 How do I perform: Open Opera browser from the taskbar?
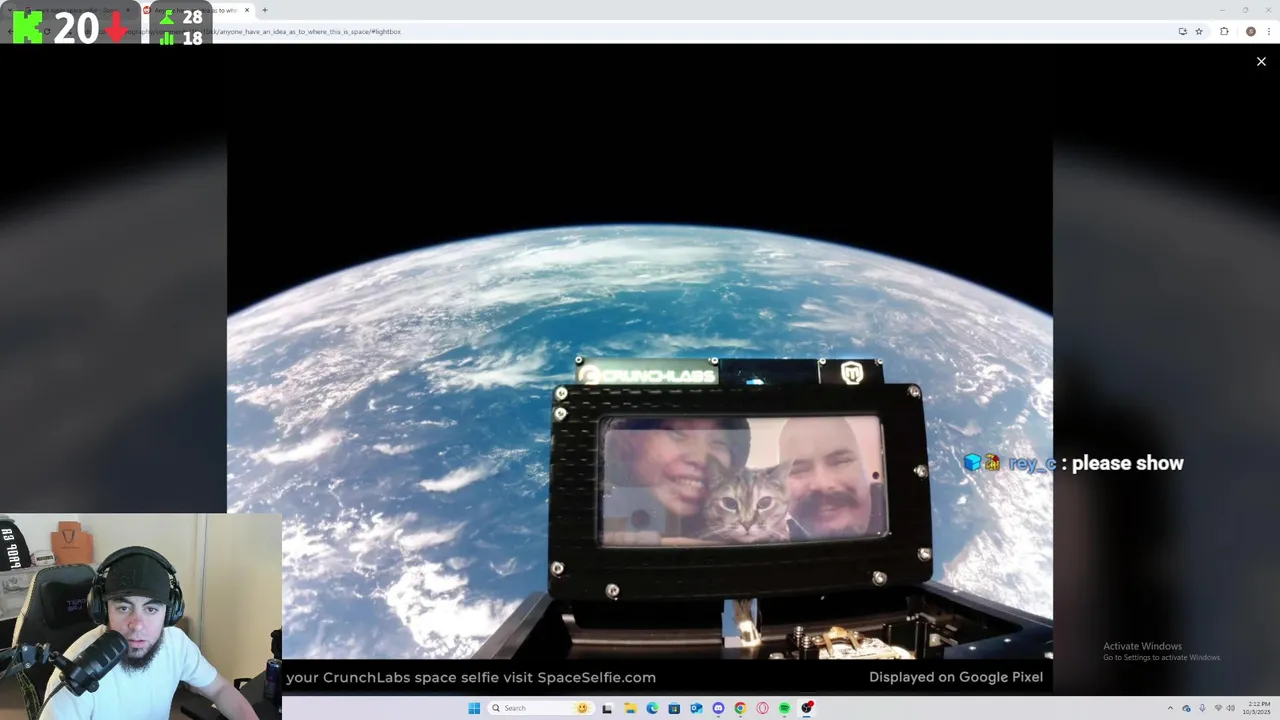click(x=762, y=708)
